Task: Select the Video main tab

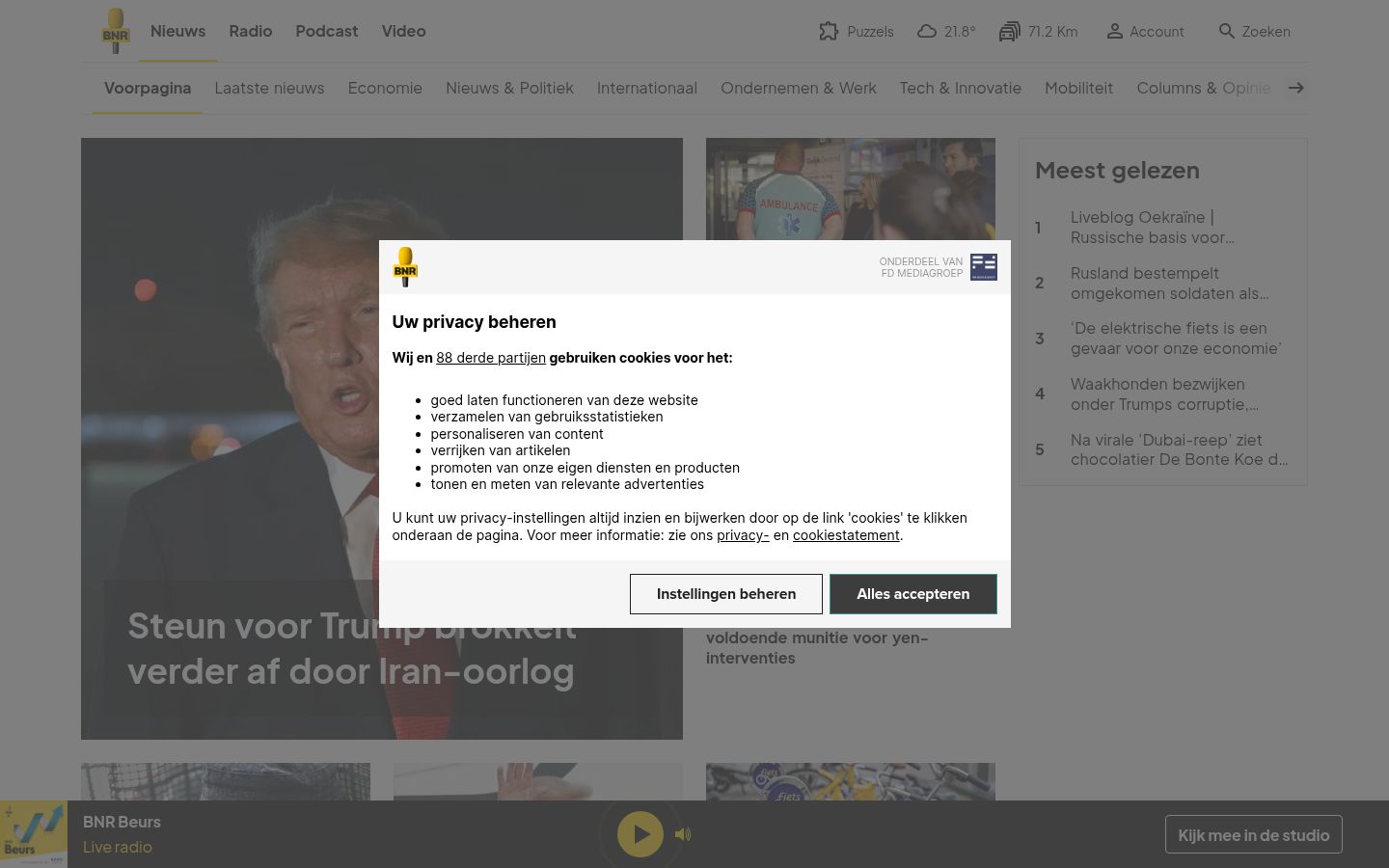Action: point(403,31)
